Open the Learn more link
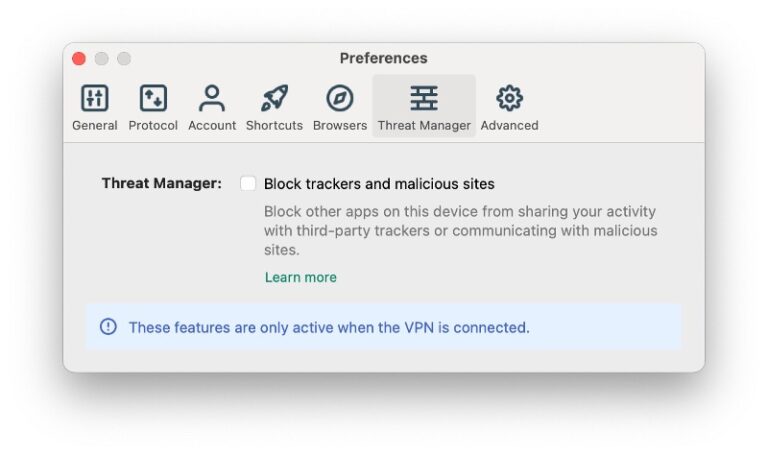The height and width of the screenshot is (456, 768). click(300, 277)
